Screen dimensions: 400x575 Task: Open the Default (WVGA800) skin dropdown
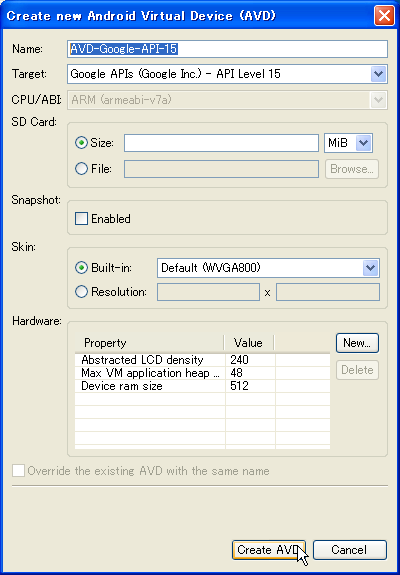click(x=268, y=268)
